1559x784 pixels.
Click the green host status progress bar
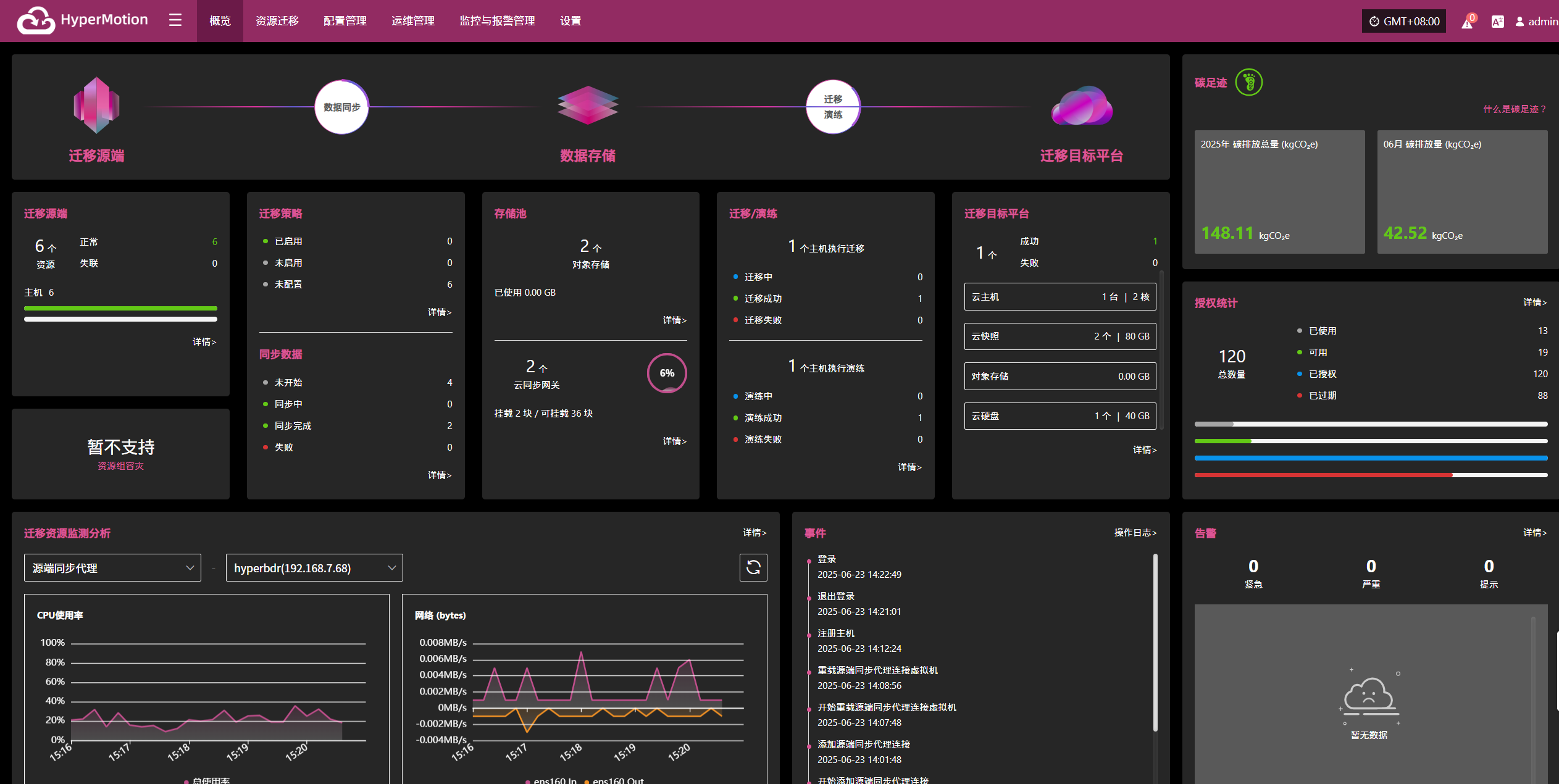click(x=120, y=307)
